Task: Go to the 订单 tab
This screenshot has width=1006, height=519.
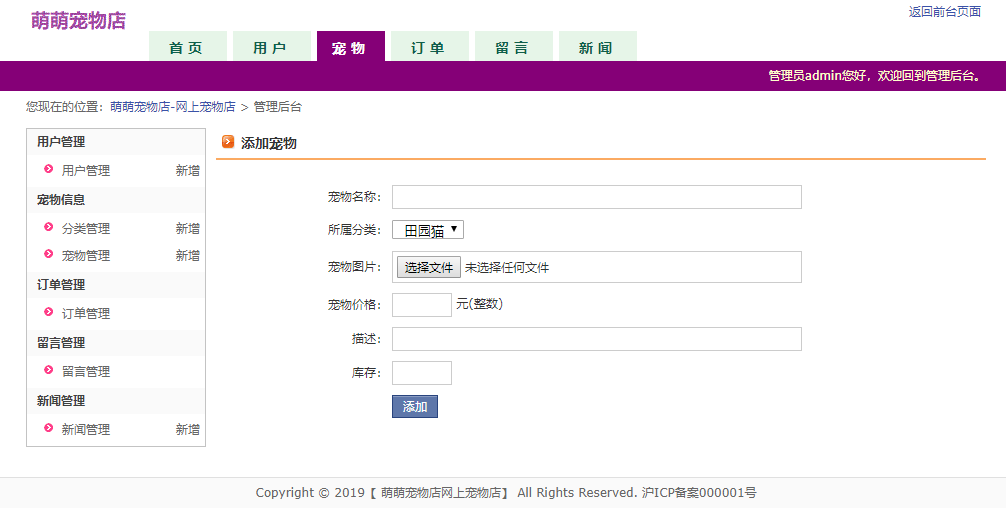Action: (430, 46)
